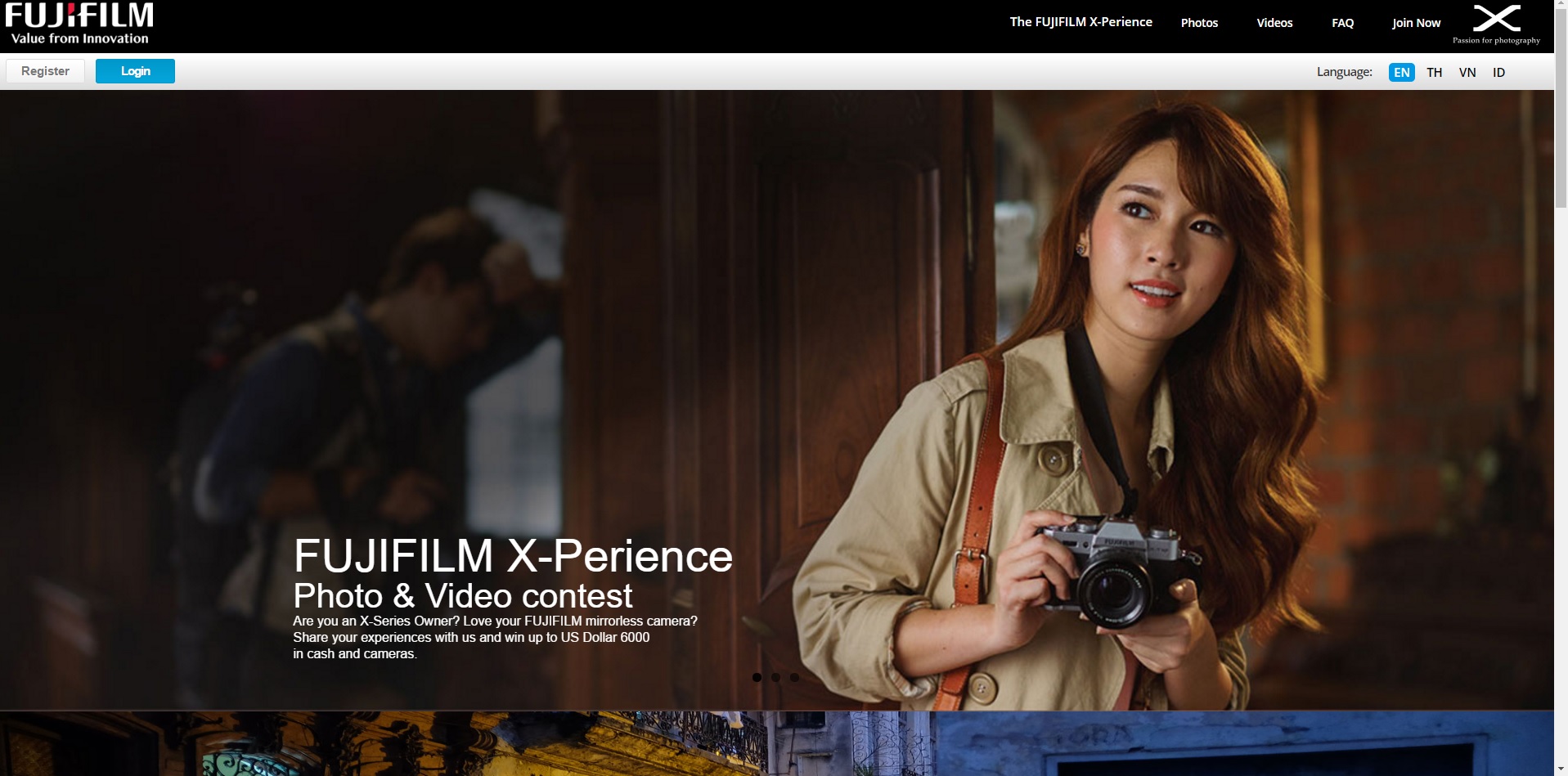Show the third carousel slide
This screenshot has height=776, width=1568.
[794, 677]
